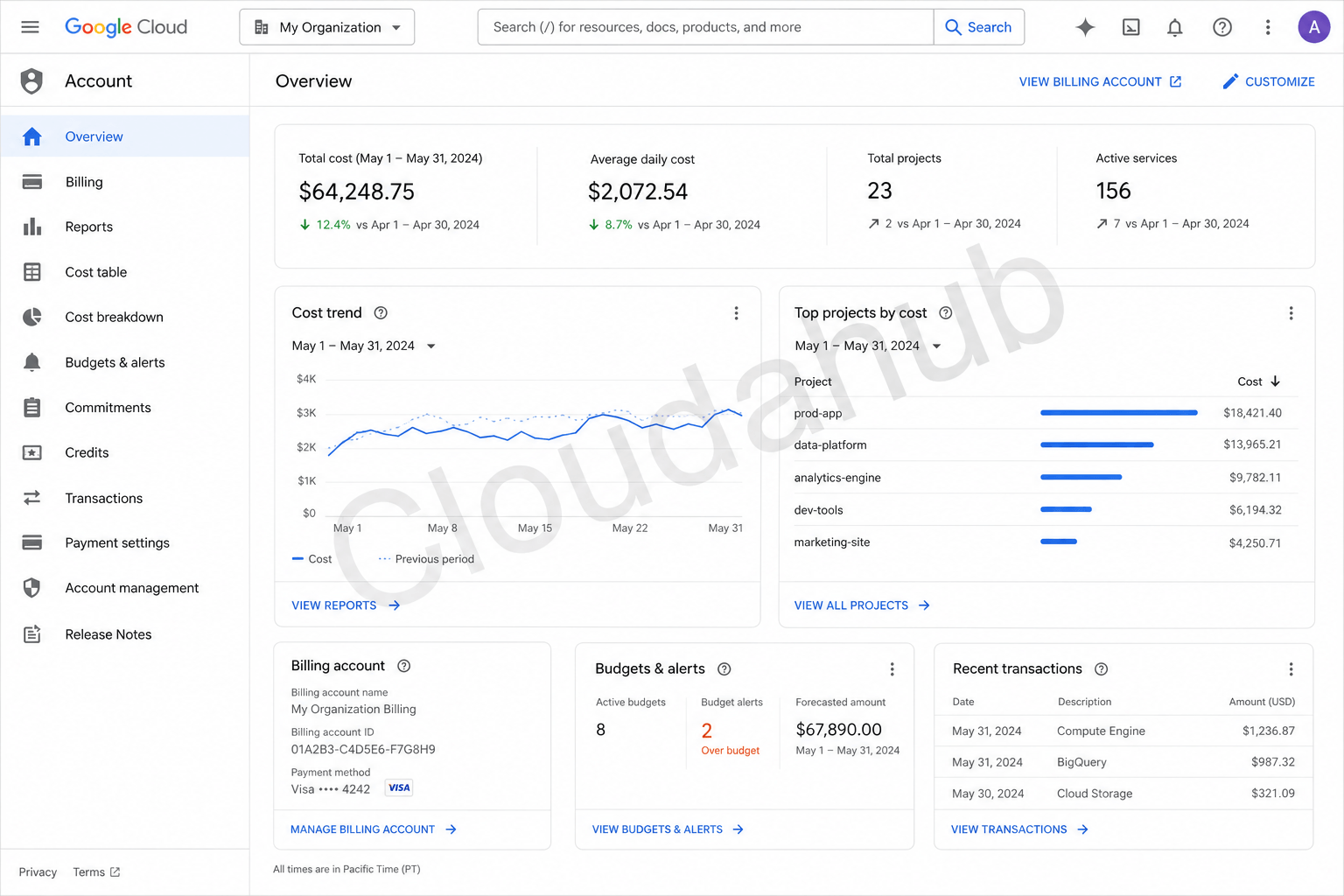Click the Search button
The height and width of the screenshot is (896, 1344).
point(979,27)
